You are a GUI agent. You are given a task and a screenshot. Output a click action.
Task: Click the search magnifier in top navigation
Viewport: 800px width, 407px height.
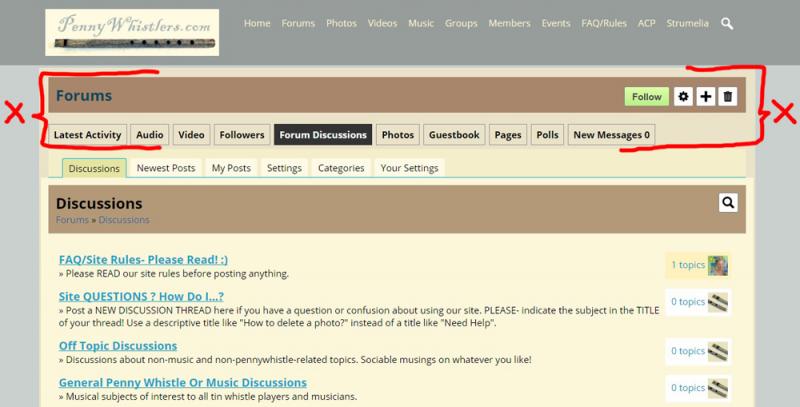[x=727, y=23]
